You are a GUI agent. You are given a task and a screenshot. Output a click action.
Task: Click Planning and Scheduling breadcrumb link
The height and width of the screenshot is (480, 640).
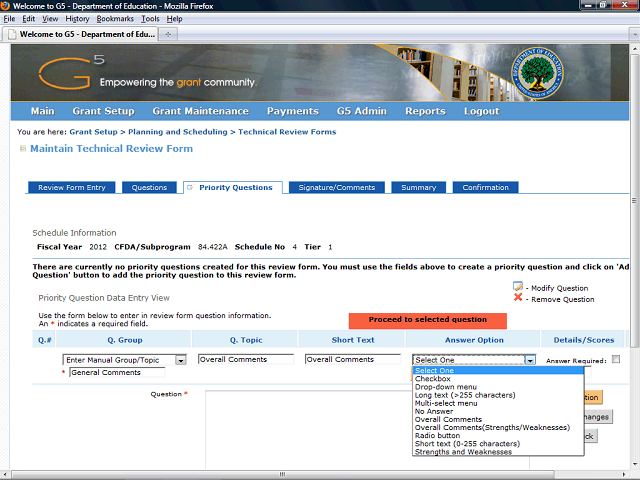tap(178, 132)
